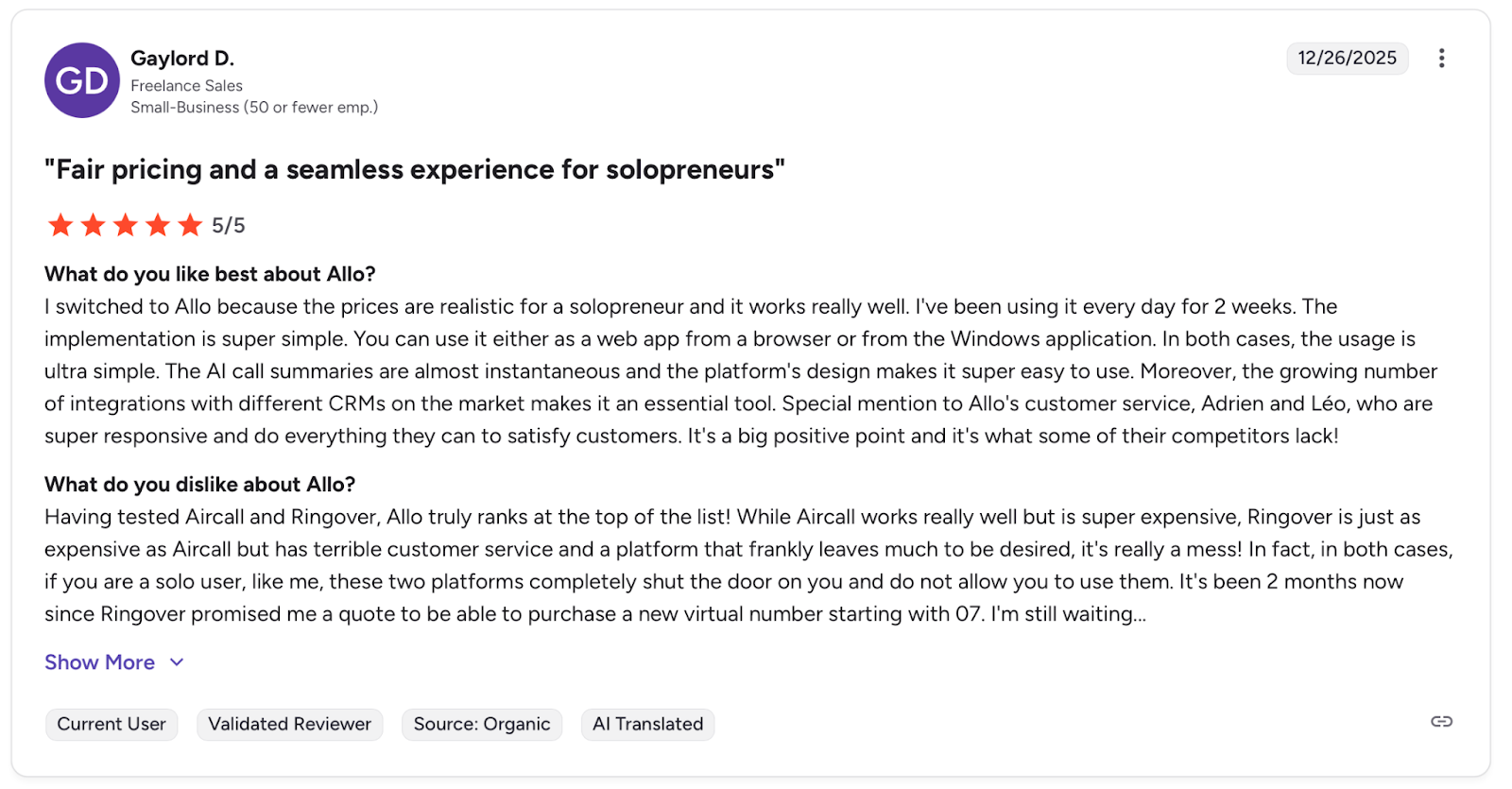Click the copy review link icon

(1441, 722)
